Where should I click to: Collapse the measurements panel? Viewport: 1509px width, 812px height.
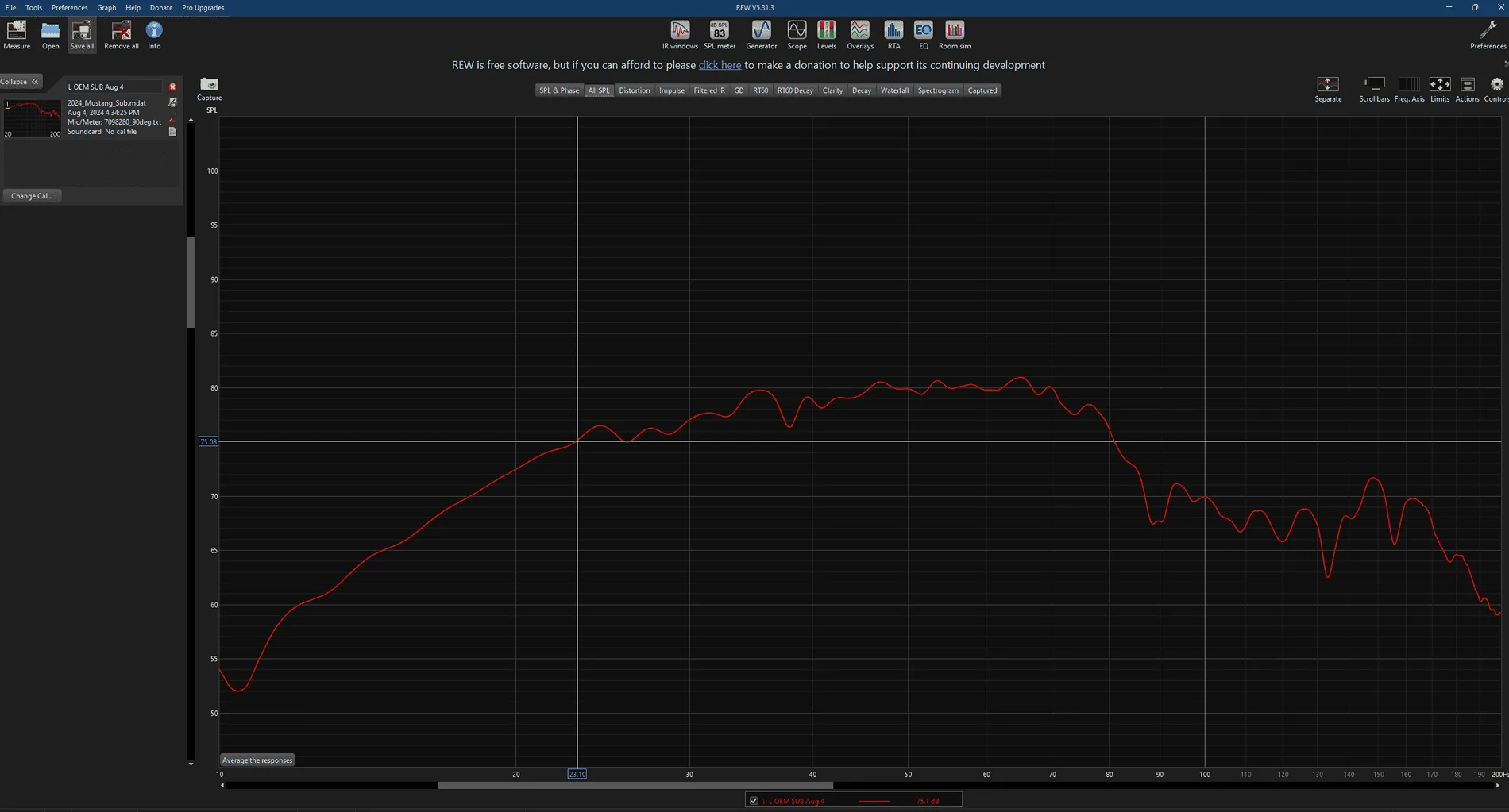click(x=21, y=82)
